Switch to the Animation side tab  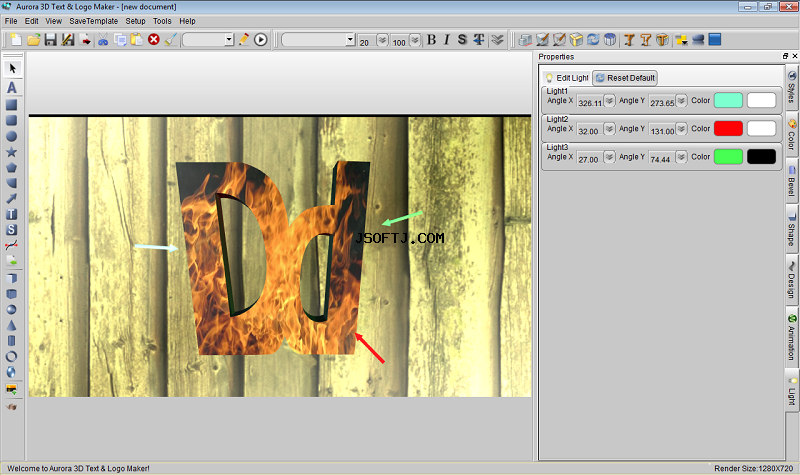(x=791, y=337)
